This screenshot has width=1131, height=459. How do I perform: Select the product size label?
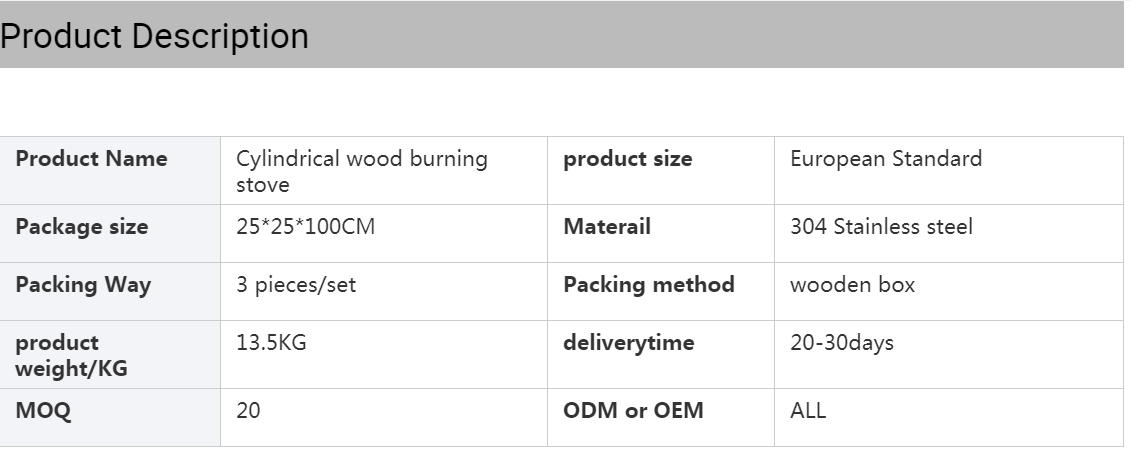pos(628,159)
